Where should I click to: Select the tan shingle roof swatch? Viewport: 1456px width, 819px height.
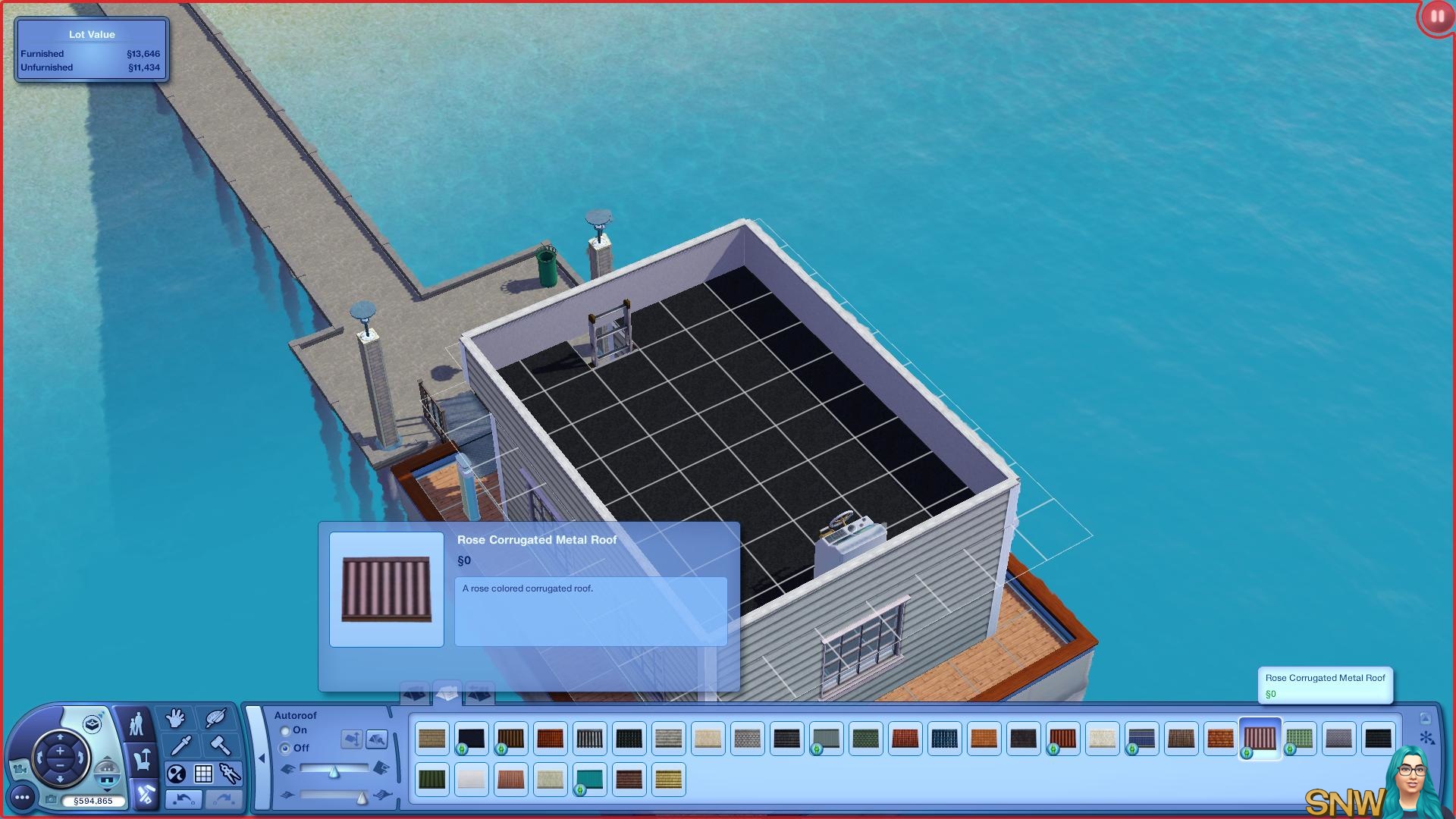(x=431, y=739)
